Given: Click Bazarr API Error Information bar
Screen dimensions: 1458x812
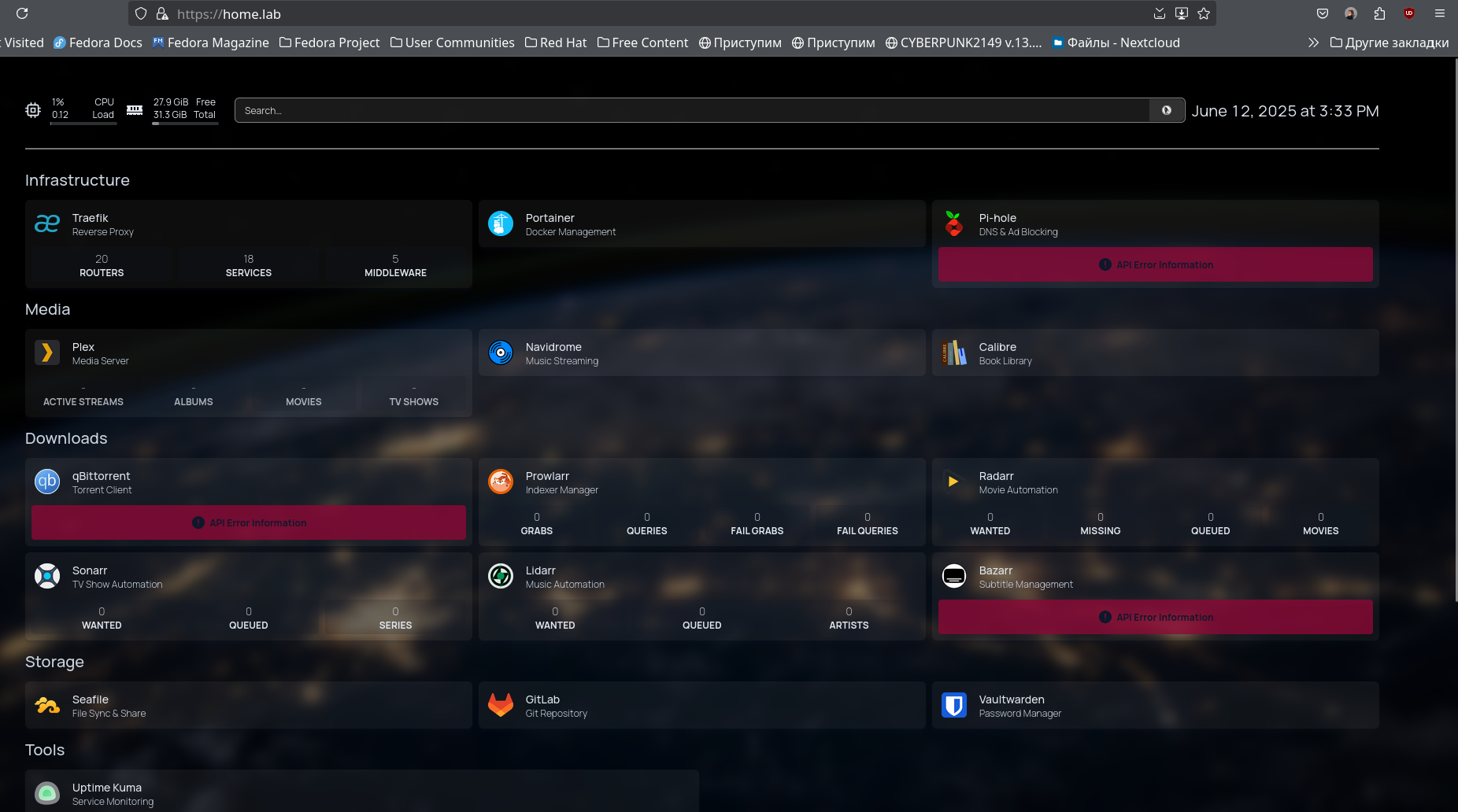Looking at the screenshot, I should click(1156, 617).
